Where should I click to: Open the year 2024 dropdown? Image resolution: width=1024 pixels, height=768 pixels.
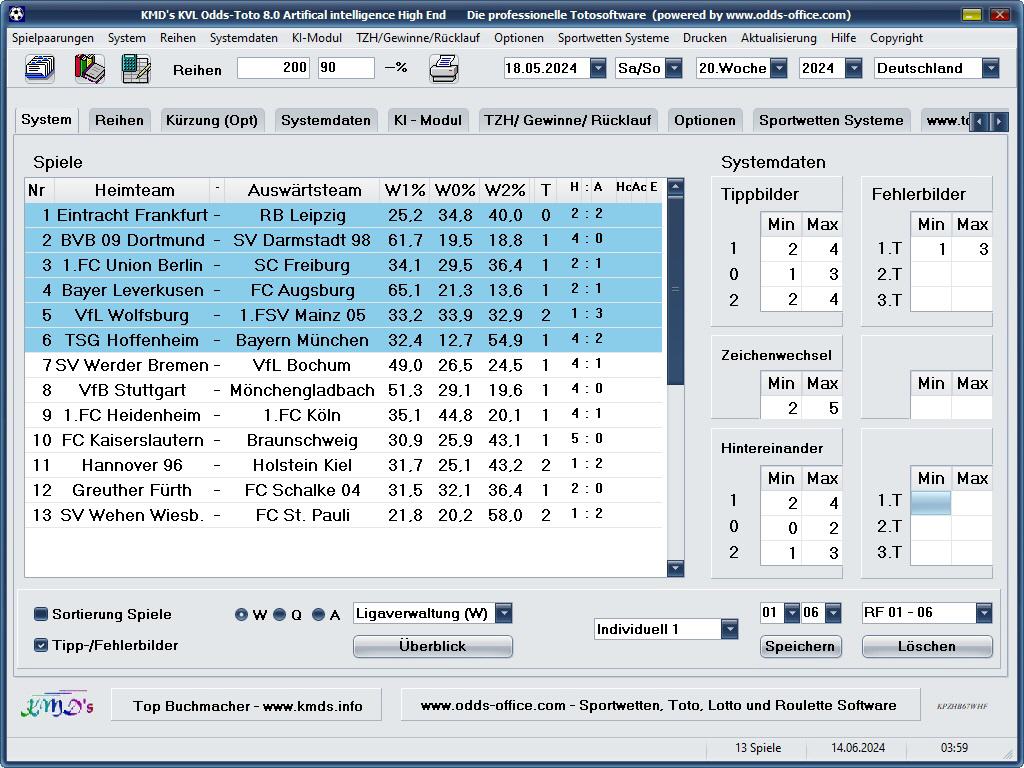click(x=853, y=68)
